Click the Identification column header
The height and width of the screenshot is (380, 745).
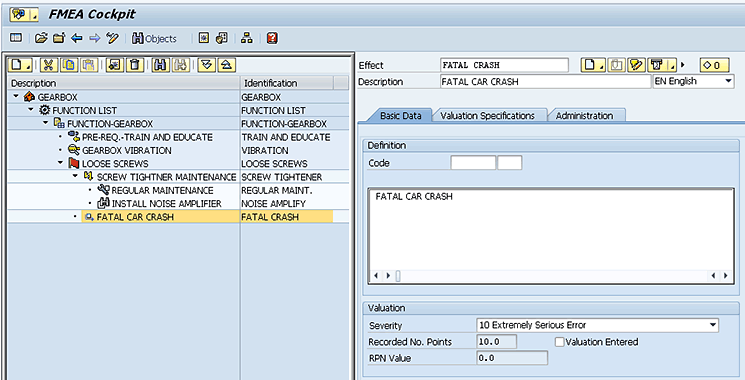(x=287, y=83)
